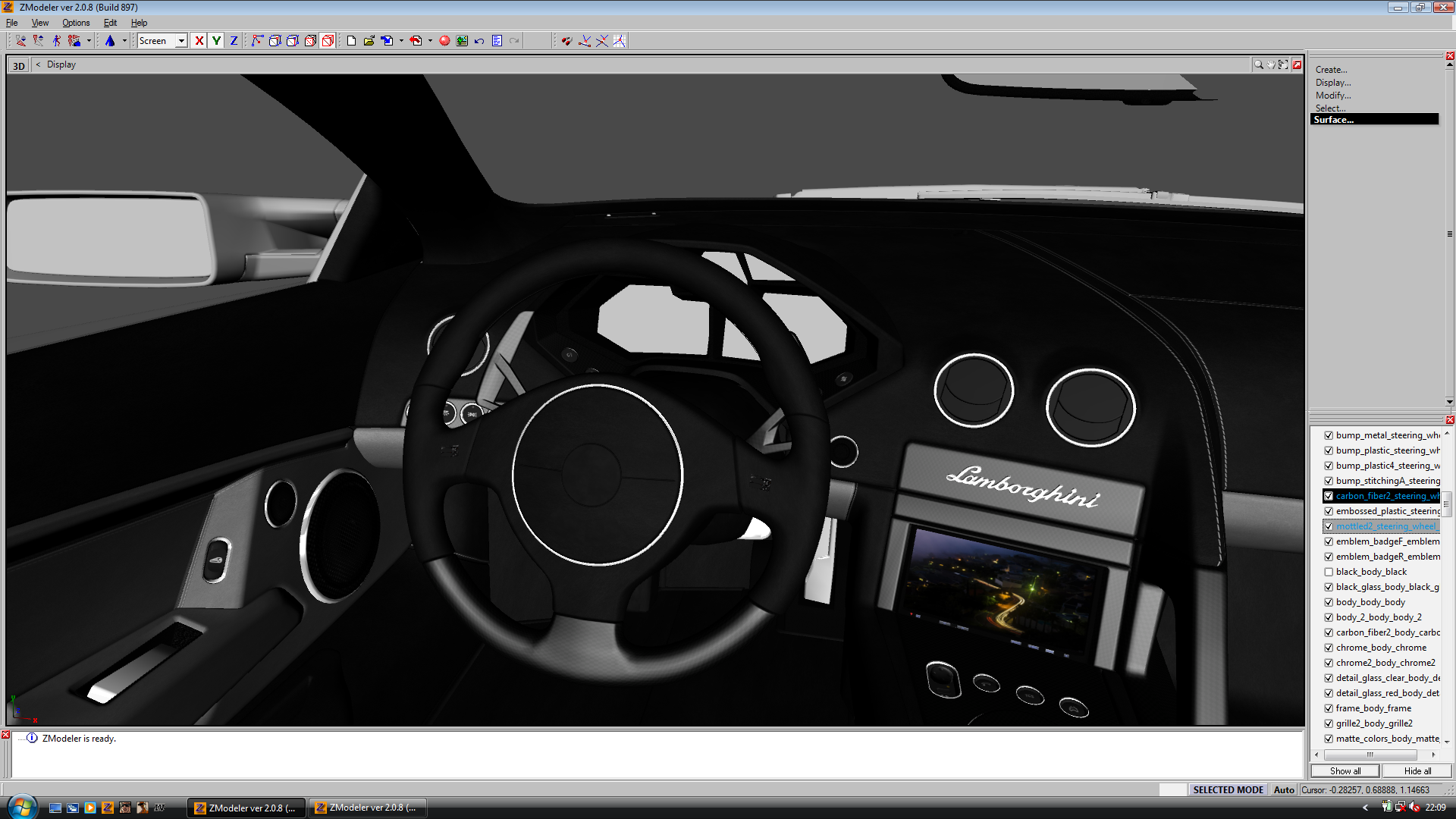
Task: Uncheck the chrome_body_chrome checkbox
Action: coord(1329,648)
